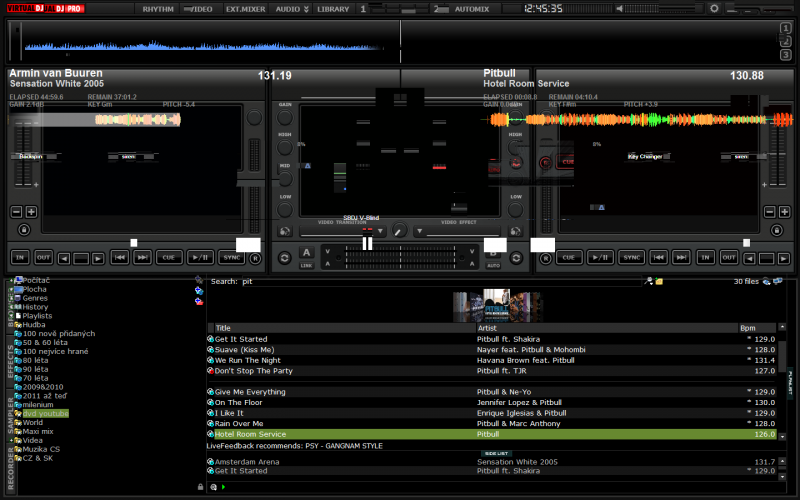
Task: Click yellow folder icon next to search field
Action: pyautogui.click(x=659, y=281)
